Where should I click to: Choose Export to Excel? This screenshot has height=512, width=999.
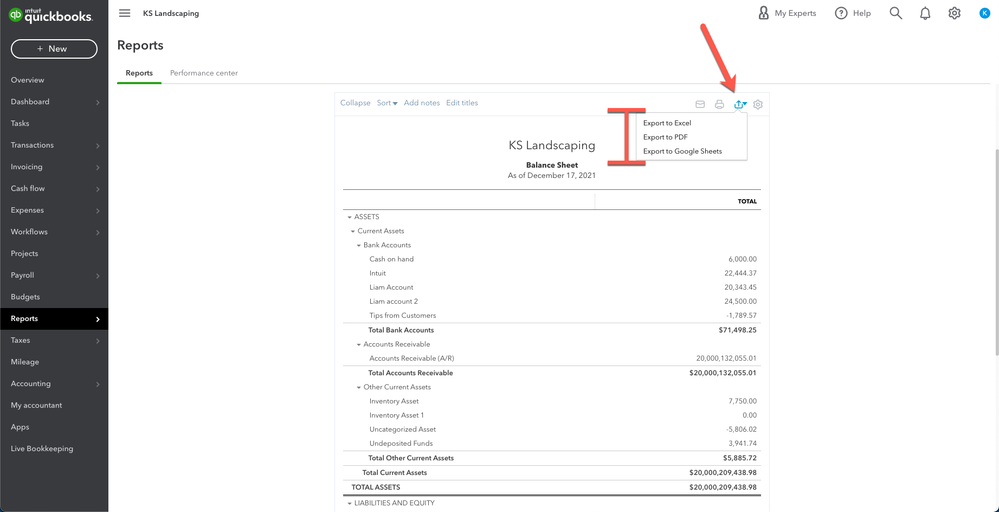tap(667, 124)
